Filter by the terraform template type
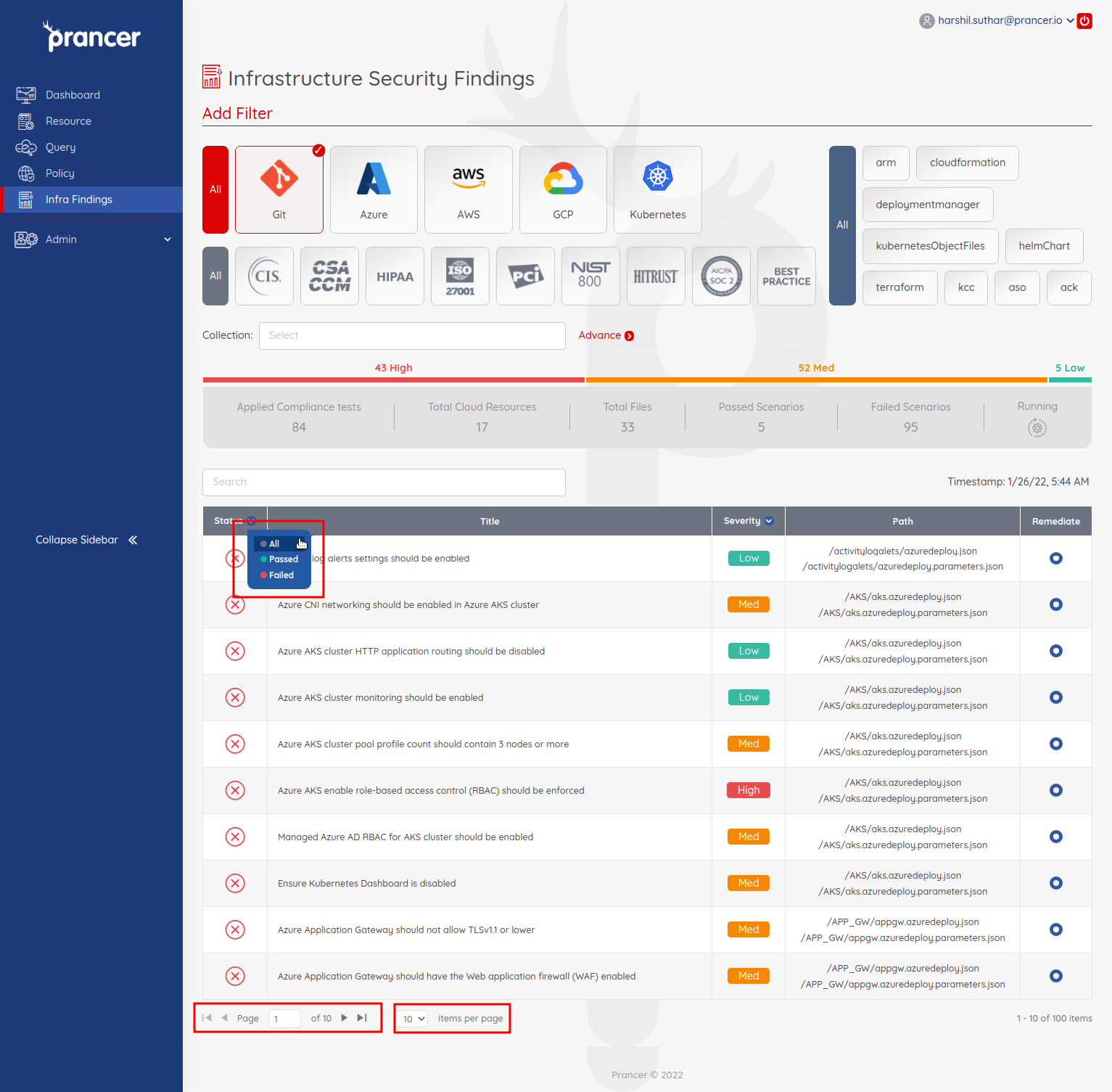 (900, 288)
